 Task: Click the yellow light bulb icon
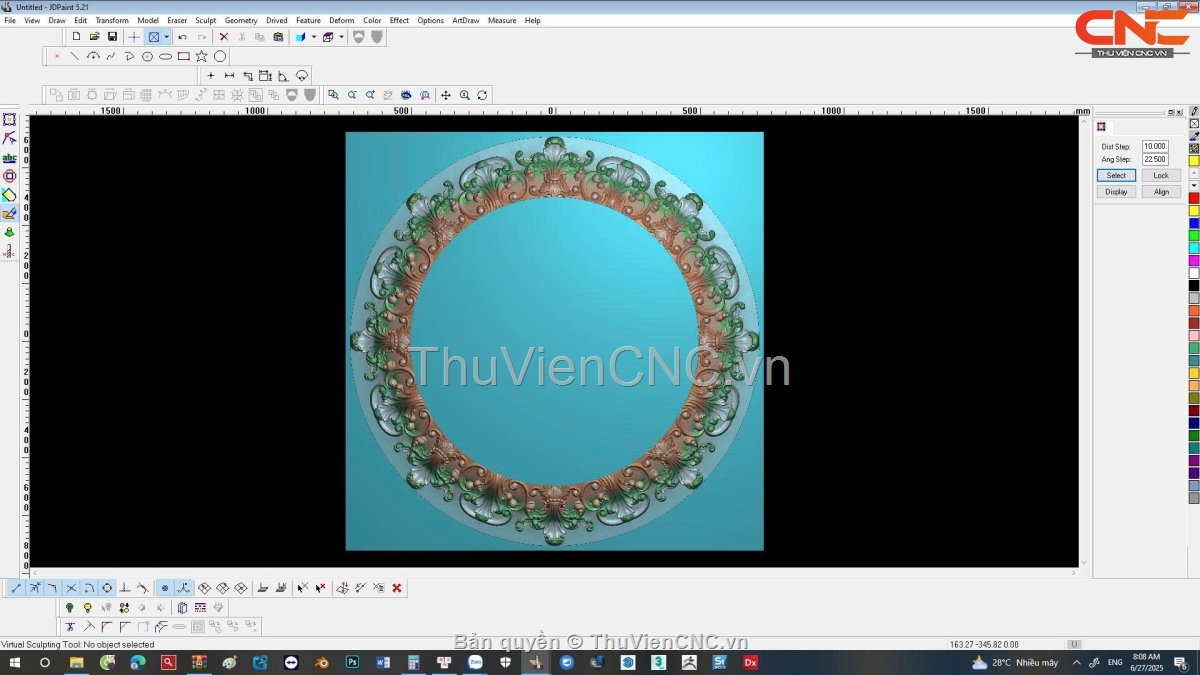pyautogui.click(x=87, y=607)
